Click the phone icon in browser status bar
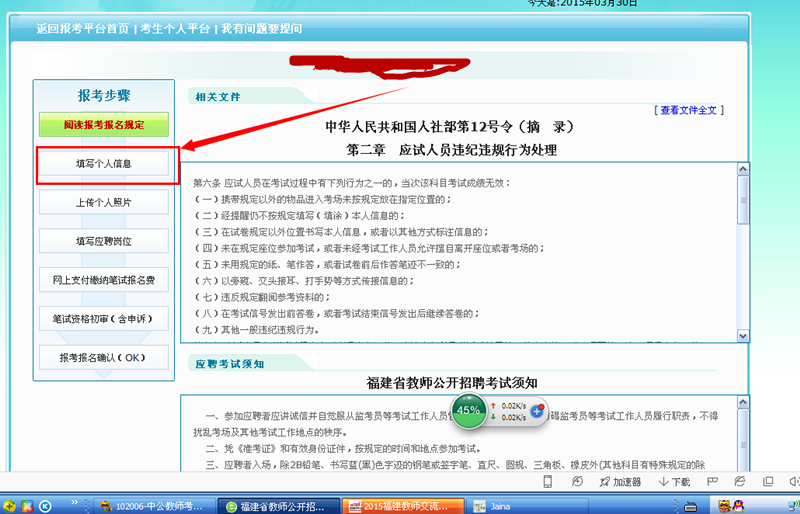This screenshot has width=800, height=514. [x=548, y=481]
